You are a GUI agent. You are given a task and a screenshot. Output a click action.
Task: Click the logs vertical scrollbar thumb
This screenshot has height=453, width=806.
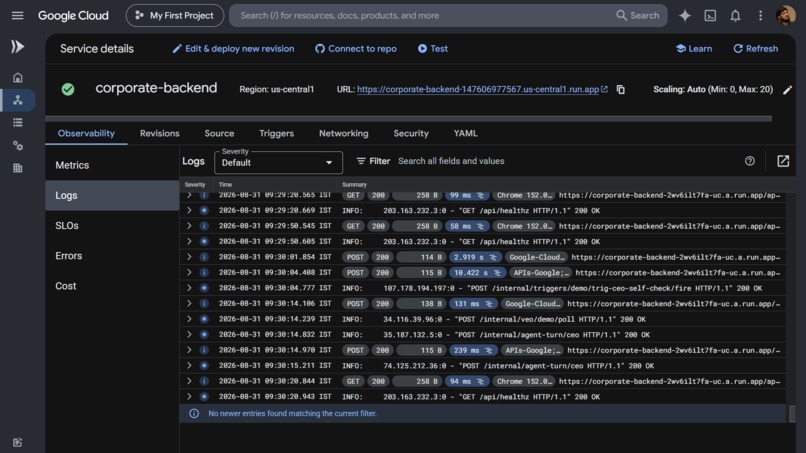click(x=792, y=414)
